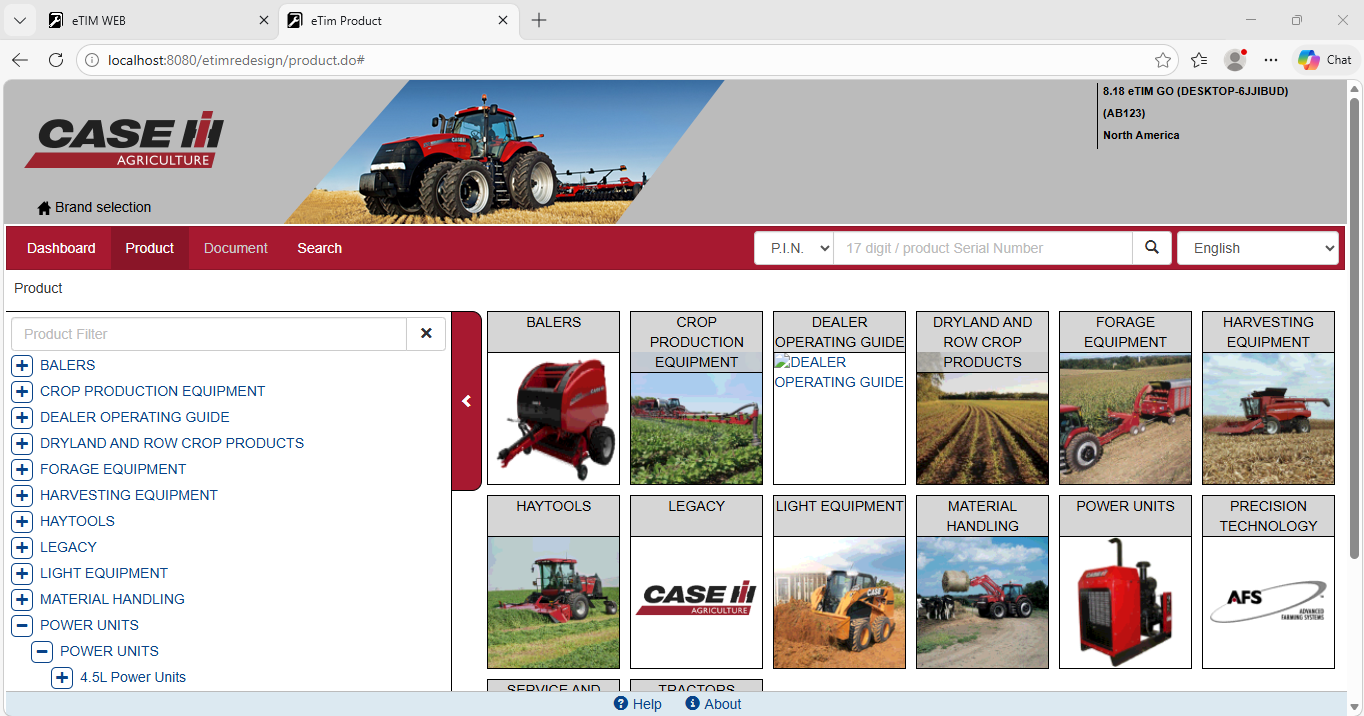This screenshot has height=716, width=1364.
Task: Add this page to favorites star
Action: tap(1163, 60)
